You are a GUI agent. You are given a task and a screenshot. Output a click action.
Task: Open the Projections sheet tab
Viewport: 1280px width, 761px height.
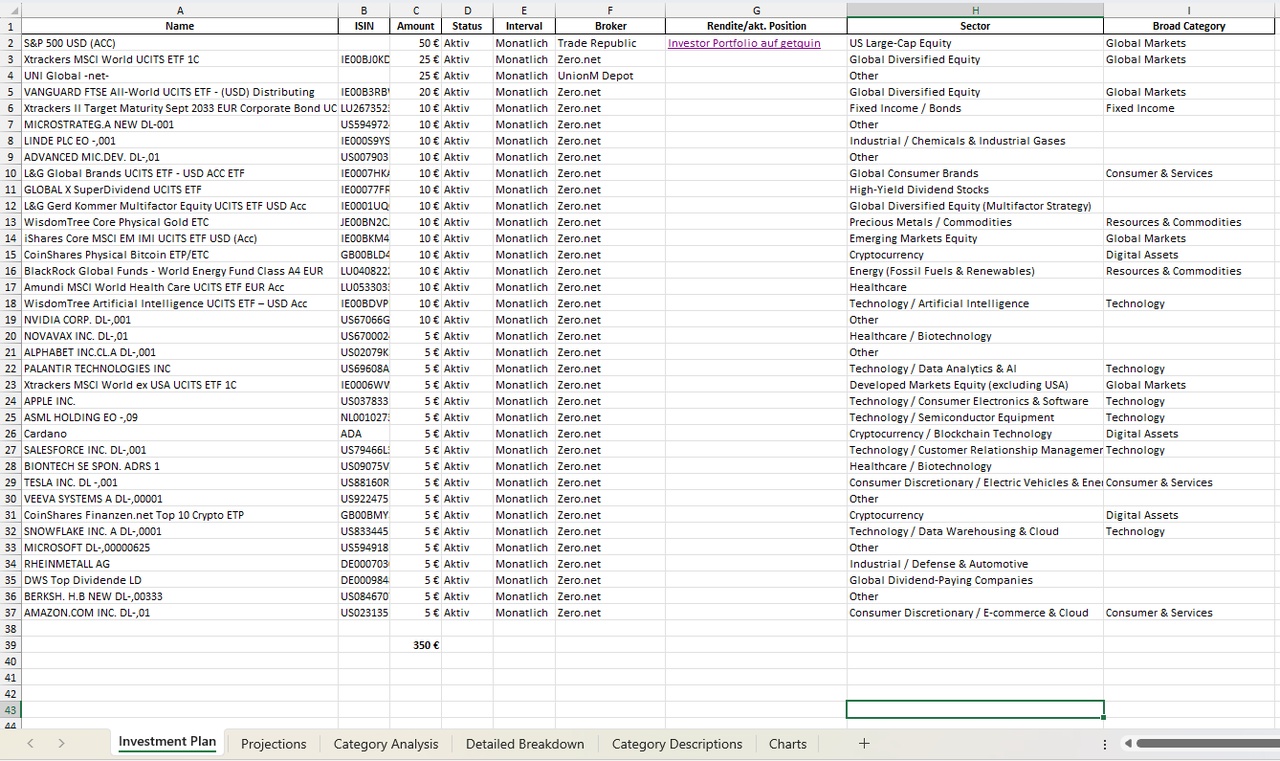point(273,744)
